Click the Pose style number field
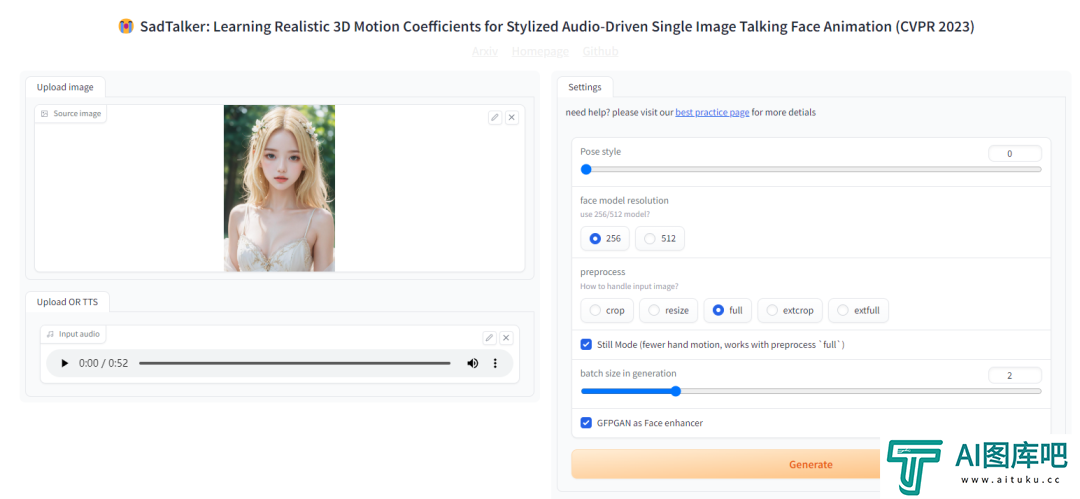Screen dimensions: 1080x499 [1015, 154]
